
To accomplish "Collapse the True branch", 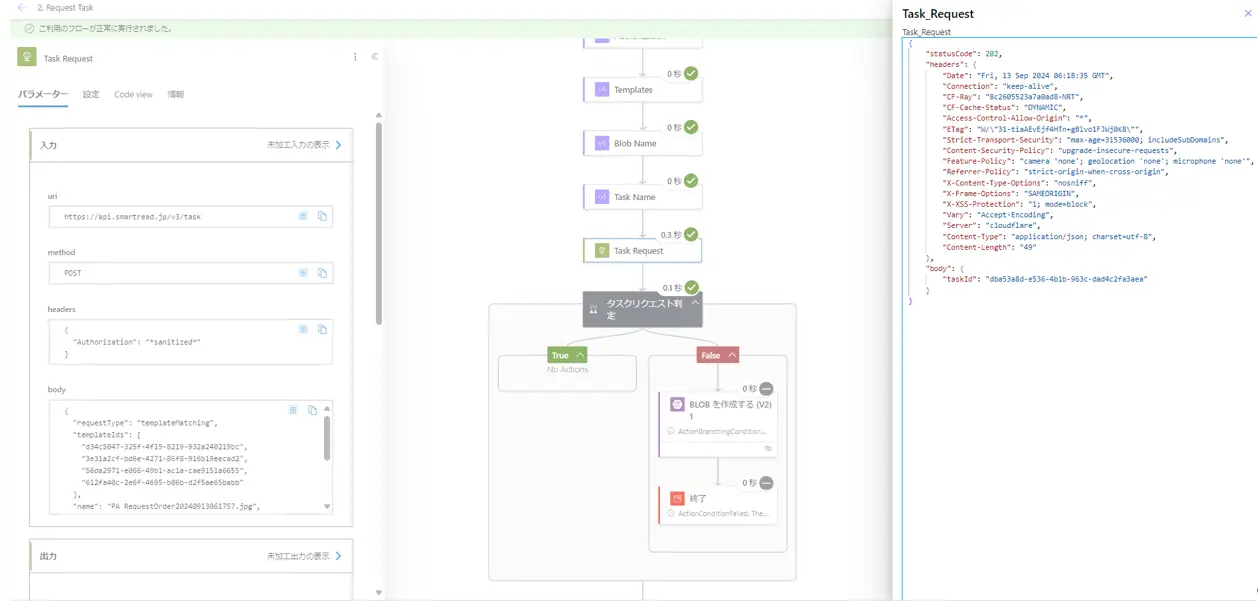I will point(580,355).
